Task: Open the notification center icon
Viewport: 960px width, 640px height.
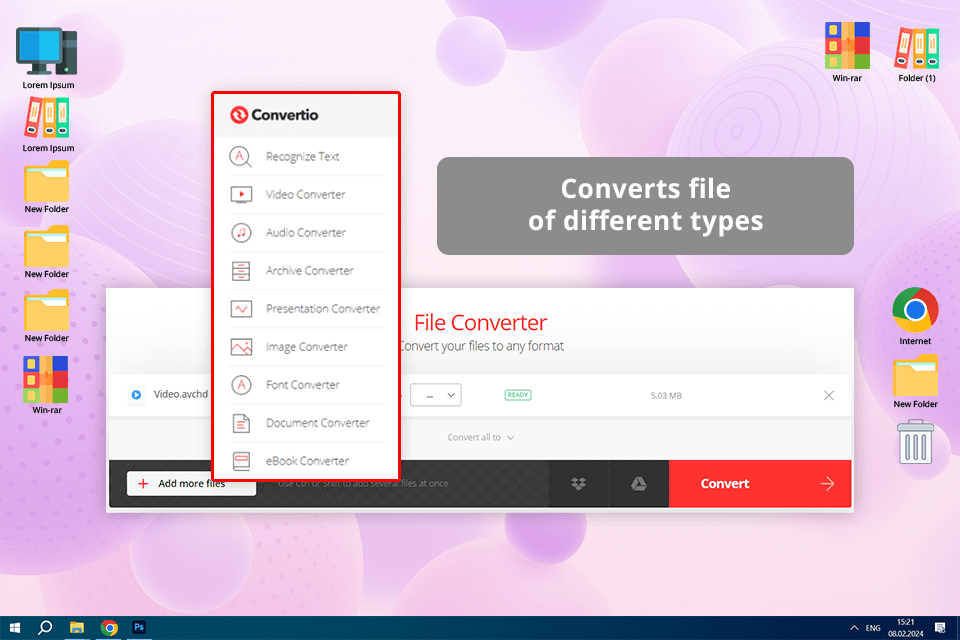Action: (940, 628)
